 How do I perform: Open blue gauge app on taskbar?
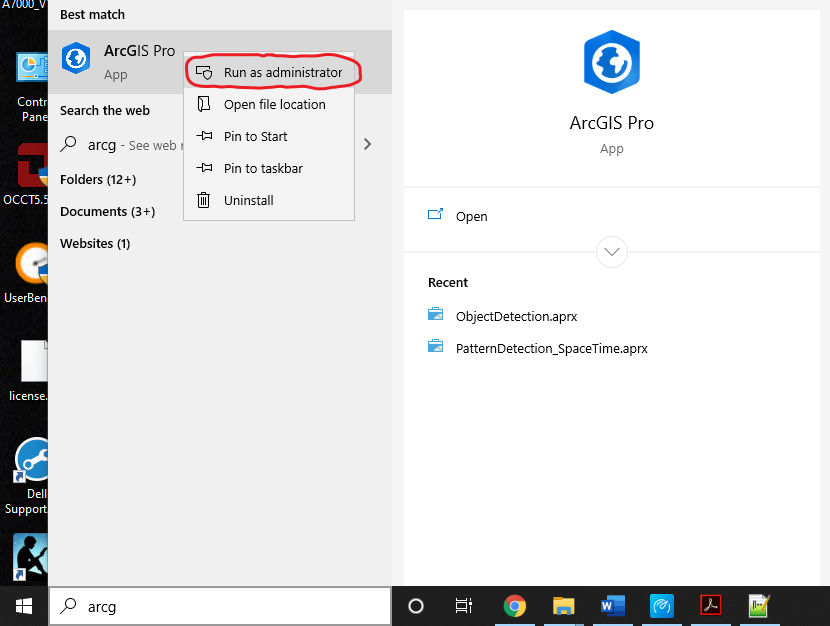[662, 606]
